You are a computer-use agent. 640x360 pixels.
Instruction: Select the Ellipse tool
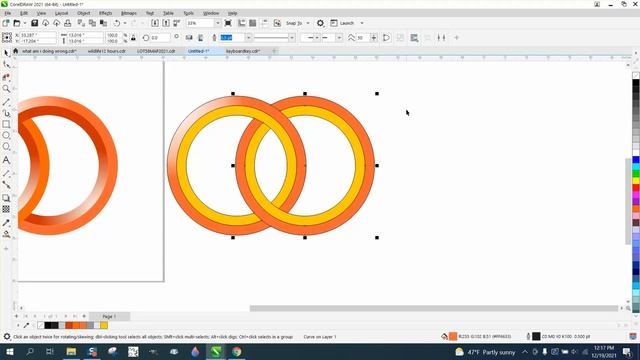[x=6, y=135]
